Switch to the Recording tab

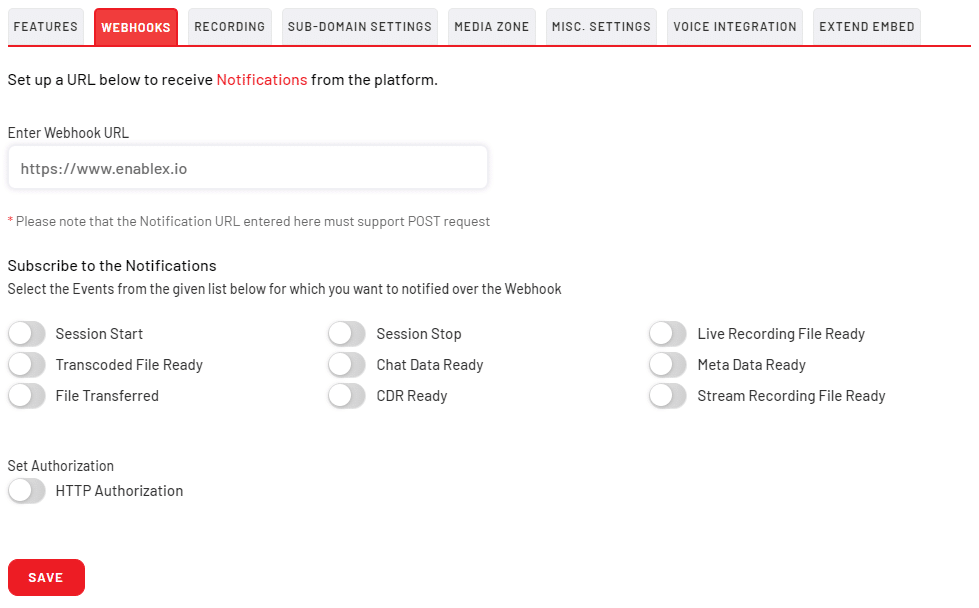click(x=230, y=27)
